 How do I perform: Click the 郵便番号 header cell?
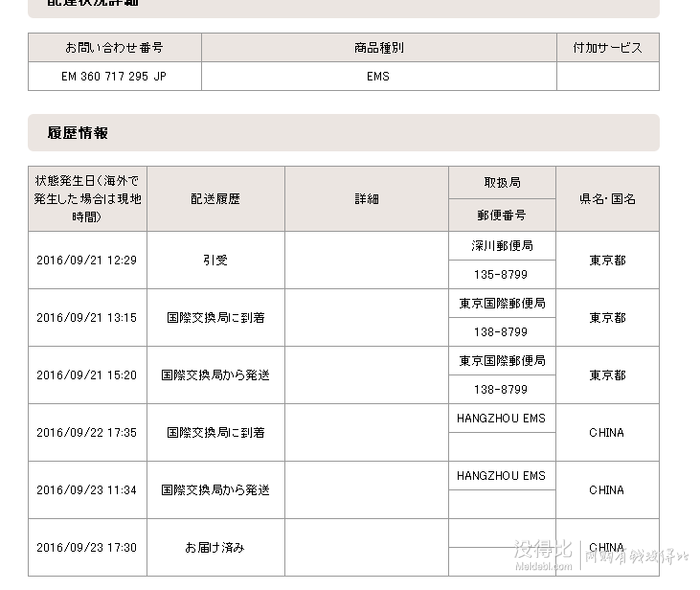click(x=502, y=215)
